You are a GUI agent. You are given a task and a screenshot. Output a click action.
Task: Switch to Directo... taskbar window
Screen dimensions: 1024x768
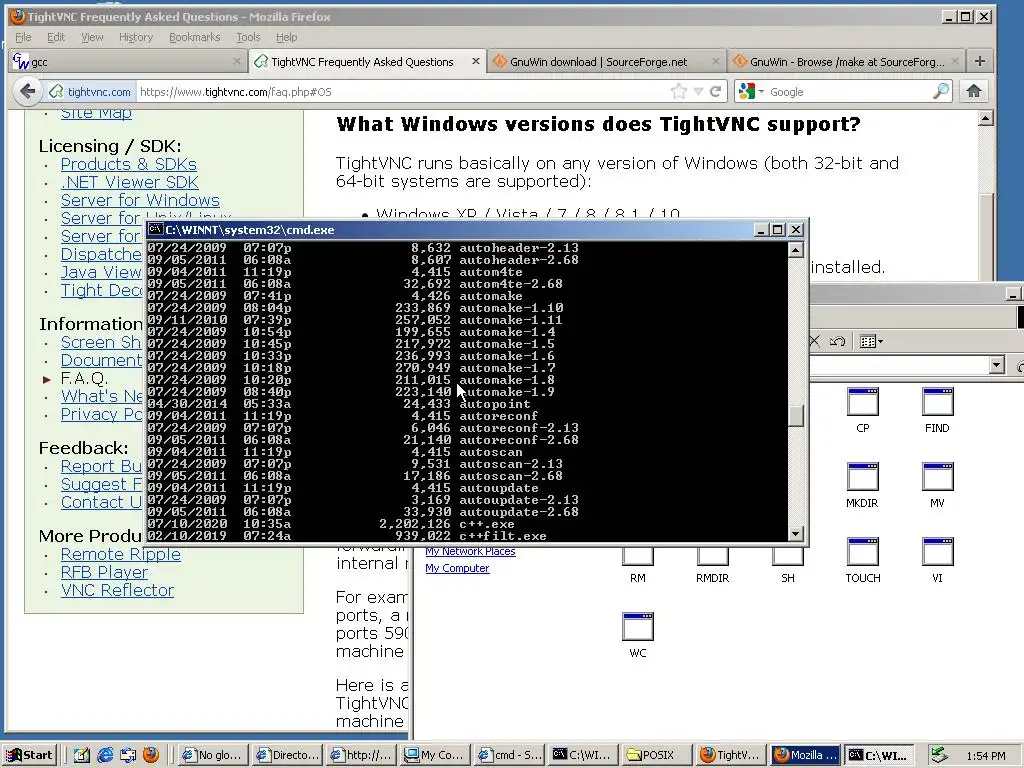pyautogui.click(x=289, y=755)
